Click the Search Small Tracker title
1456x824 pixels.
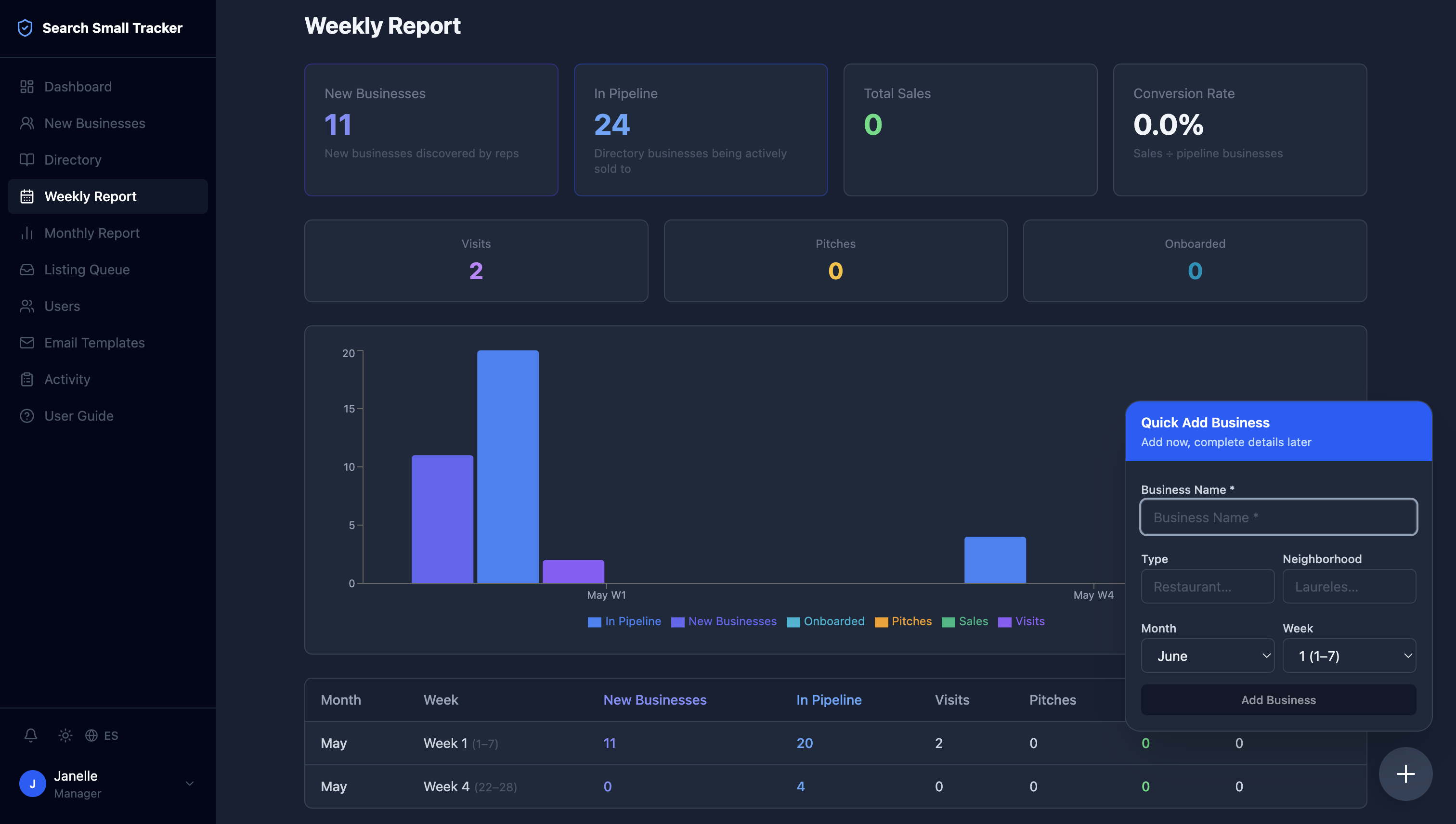(112, 28)
